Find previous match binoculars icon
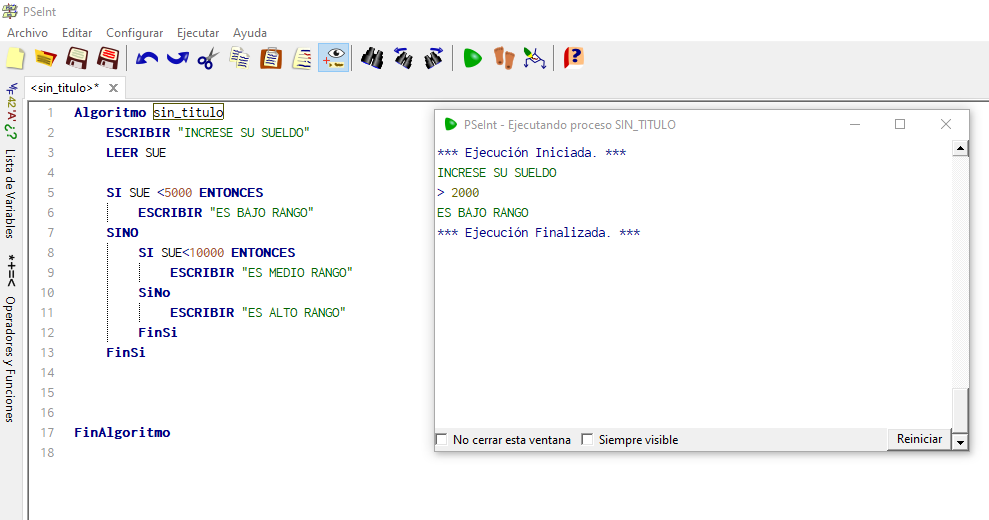Image resolution: width=989 pixels, height=520 pixels. [x=403, y=59]
